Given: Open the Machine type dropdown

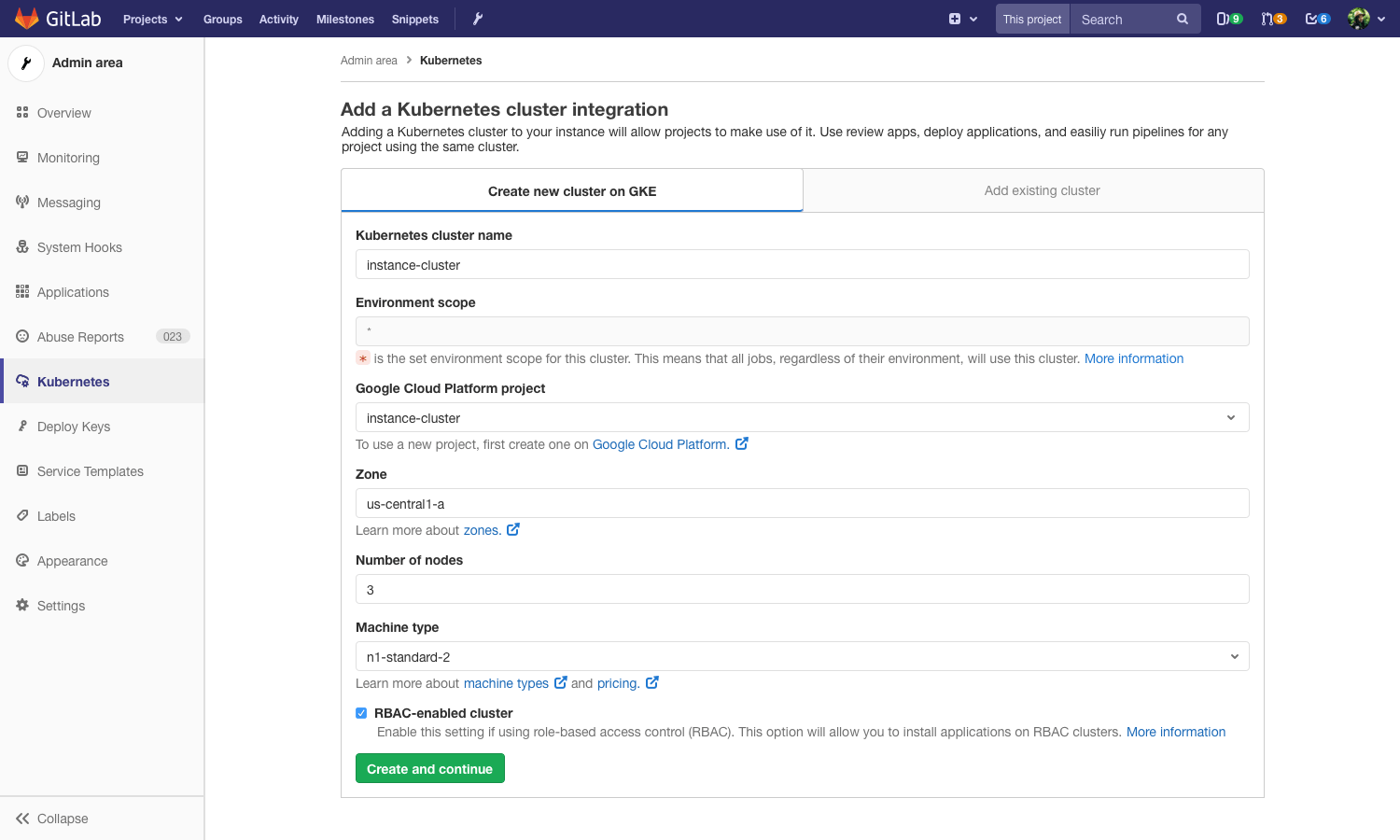Looking at the screenshot, I should pos(1231,656).
